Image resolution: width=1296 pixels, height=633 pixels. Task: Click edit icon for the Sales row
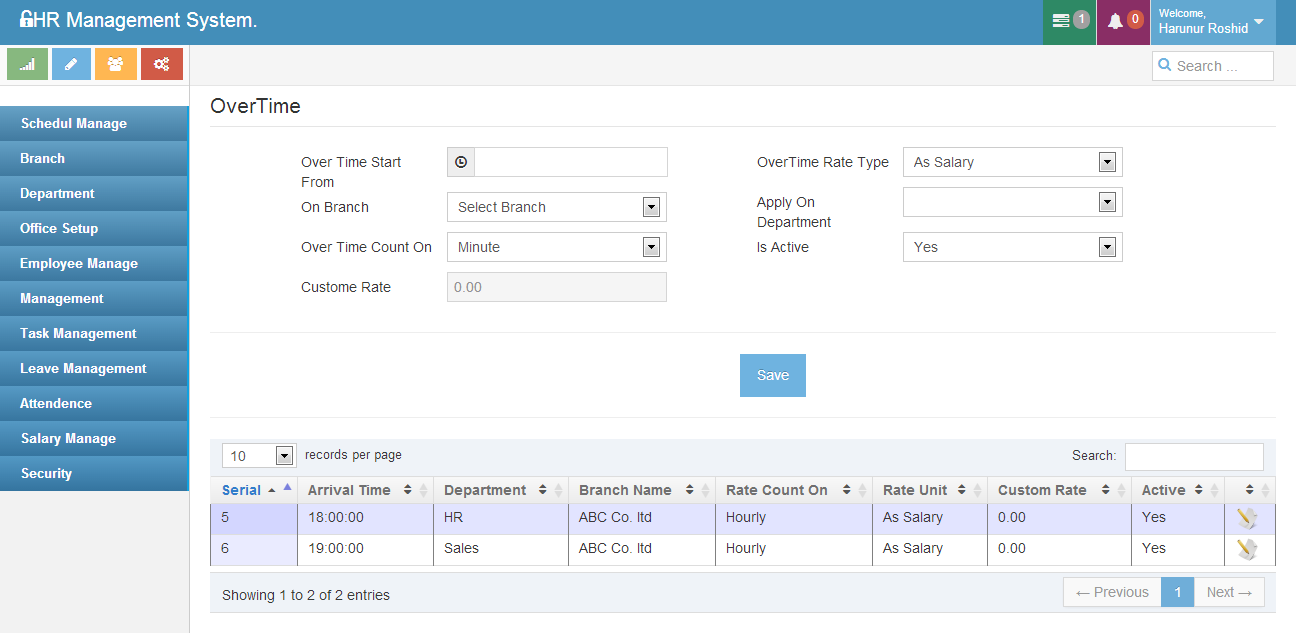[x=1246, y=549]
